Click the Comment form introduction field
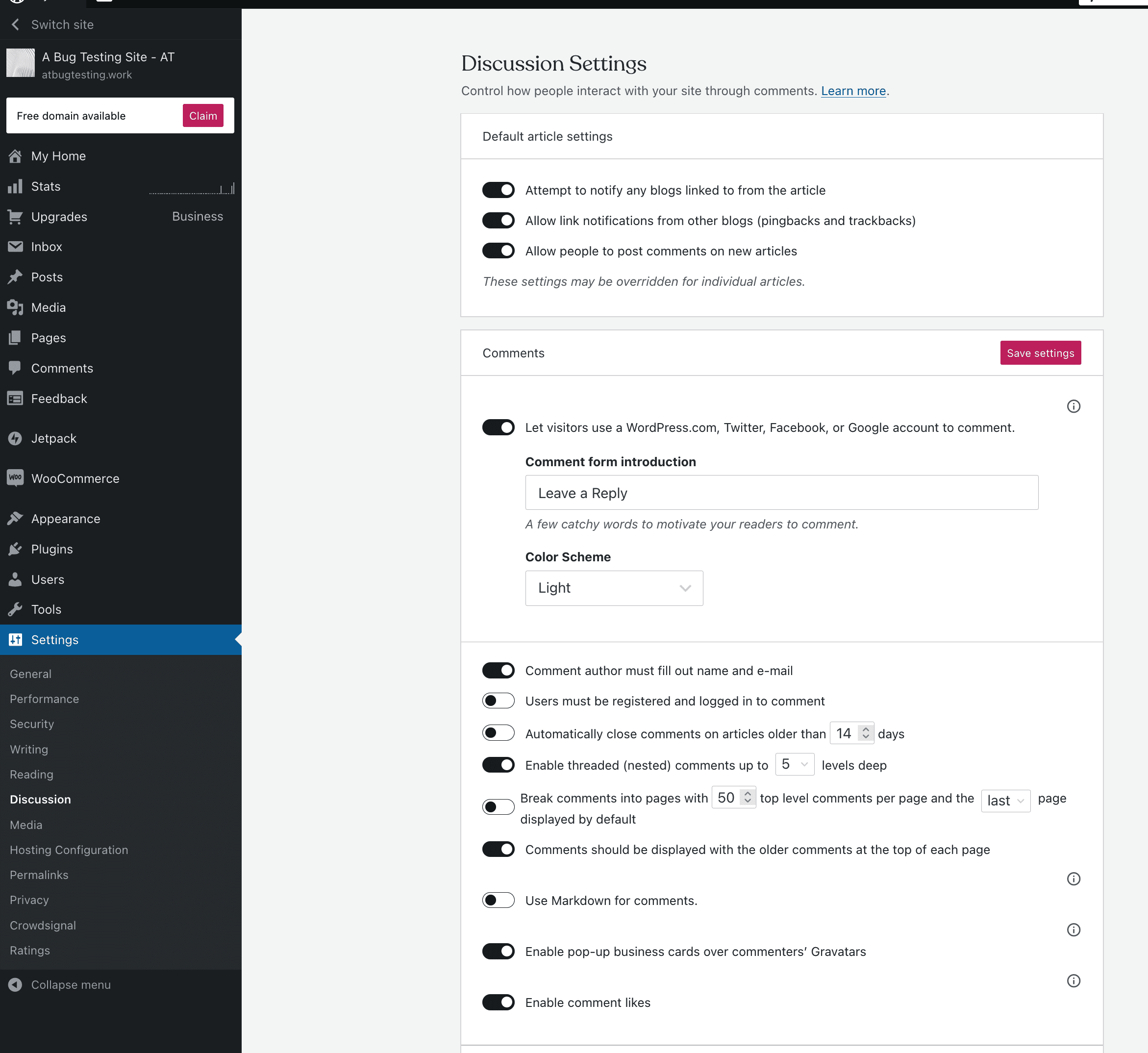The width and height of the screenshot is (1148, 1053). [781, 493]
